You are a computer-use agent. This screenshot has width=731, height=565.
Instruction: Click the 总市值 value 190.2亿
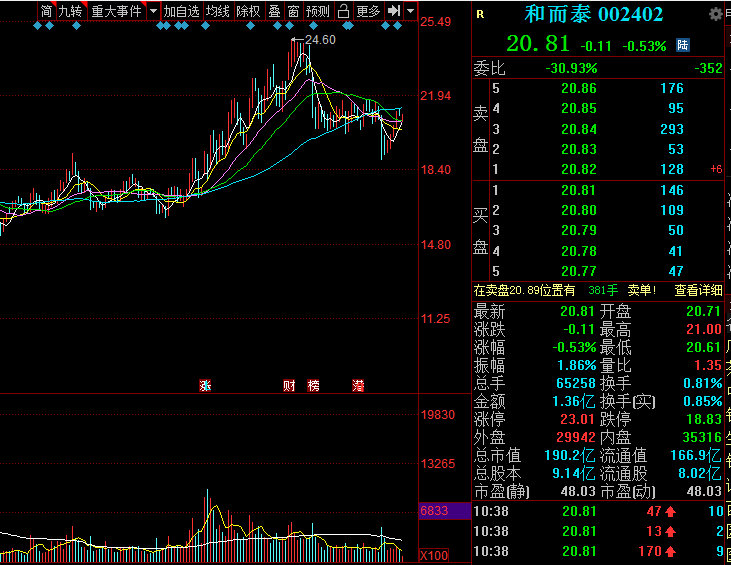(x=570, y=455)
